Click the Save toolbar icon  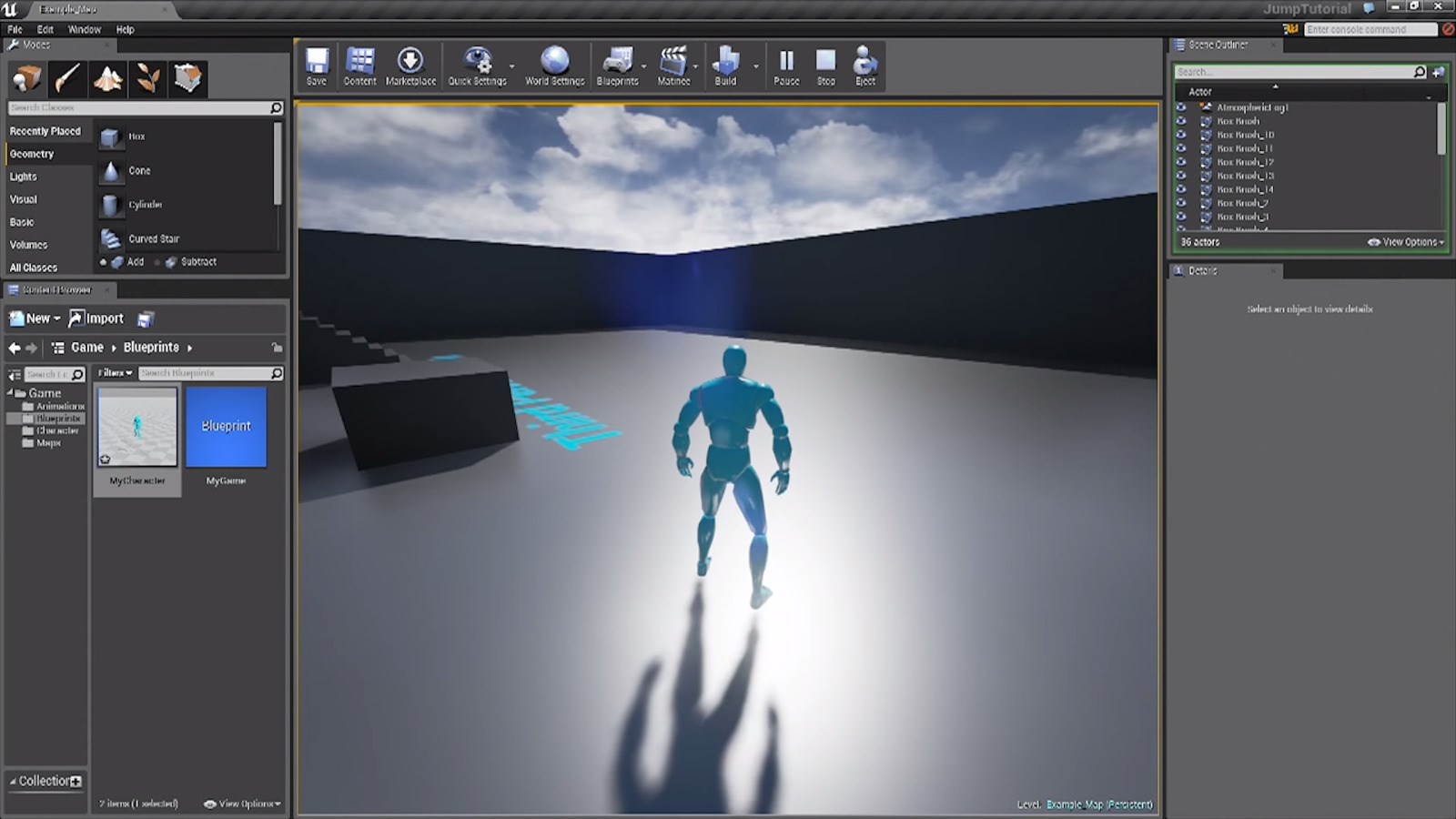(317, 66)
